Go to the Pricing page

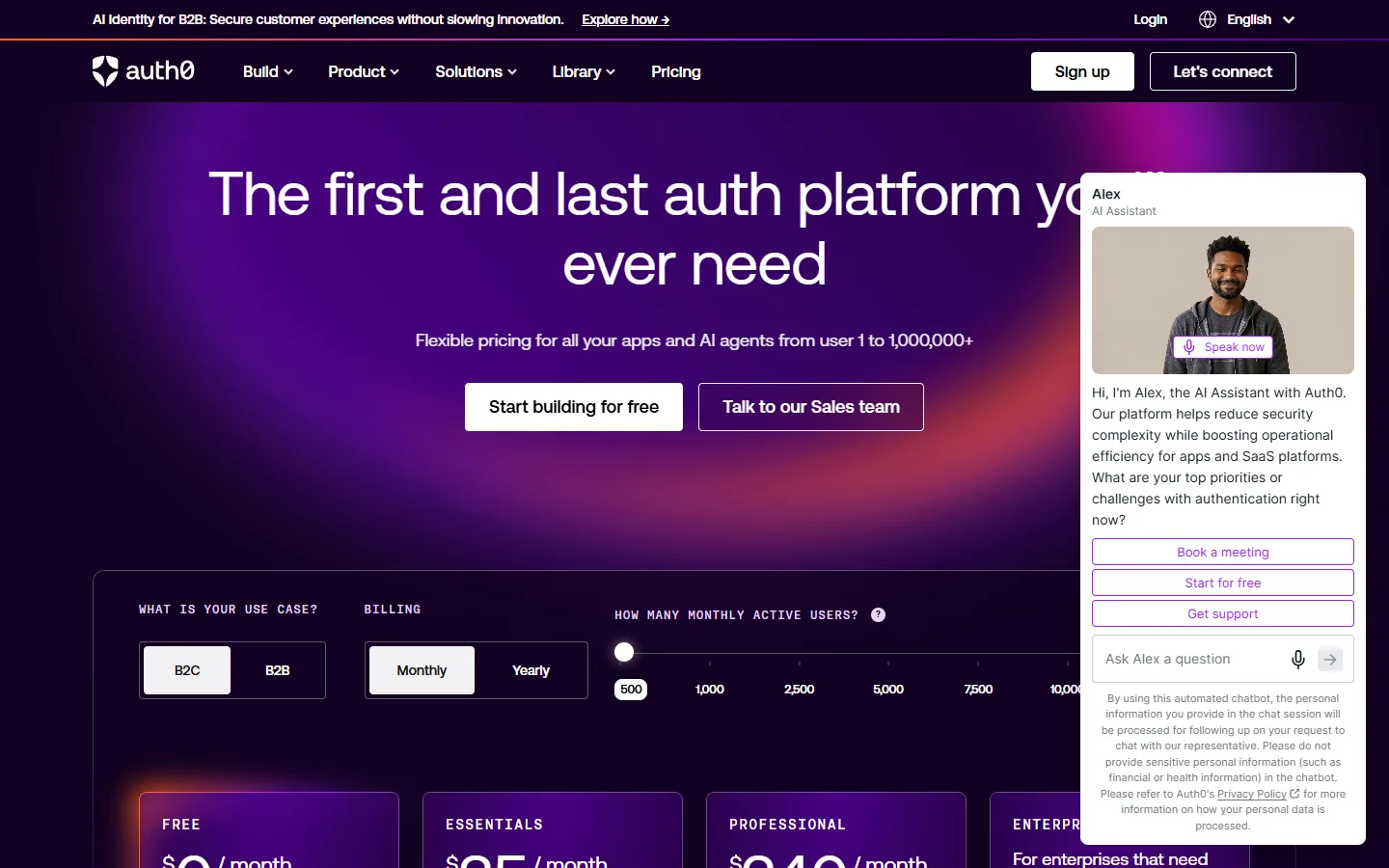(676, 71)
